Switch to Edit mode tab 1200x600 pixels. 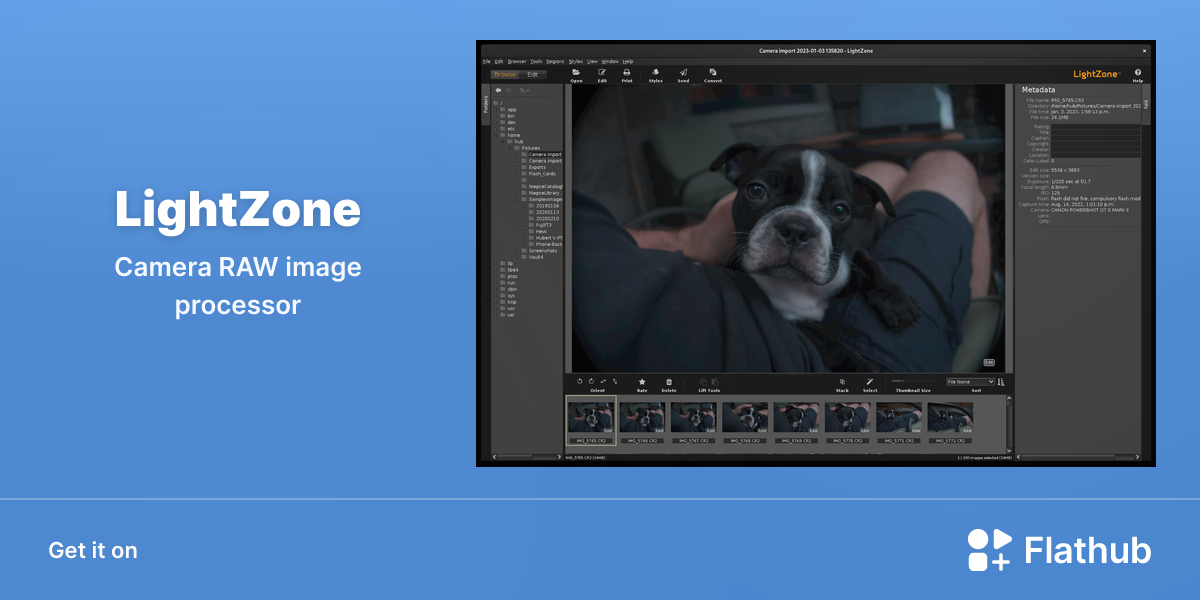point(533,74)
